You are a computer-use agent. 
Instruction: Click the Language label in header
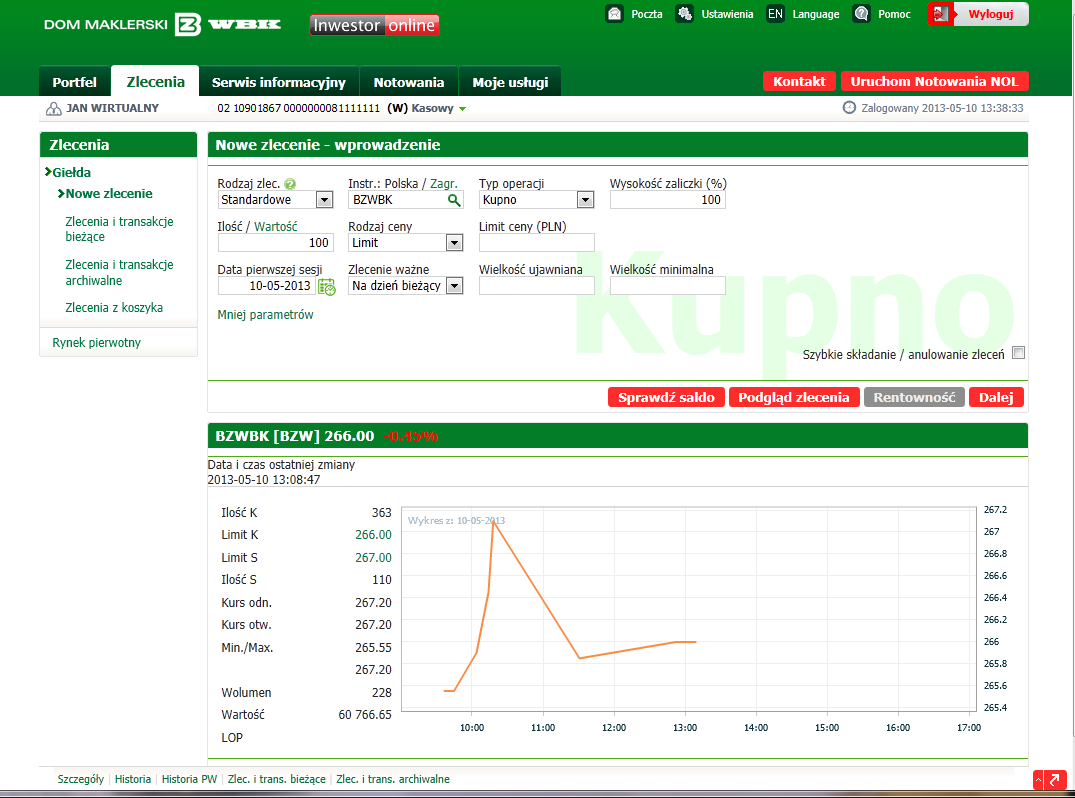click(x=816, y=14)
